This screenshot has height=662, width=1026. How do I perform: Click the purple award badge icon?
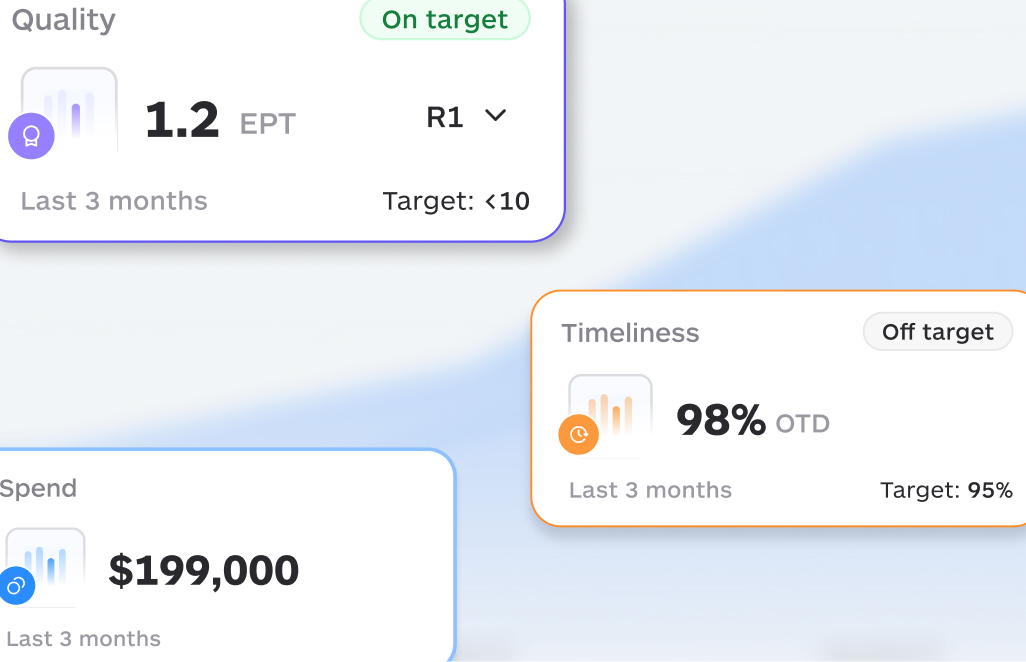pyautogui.click(x=31, y=136)
